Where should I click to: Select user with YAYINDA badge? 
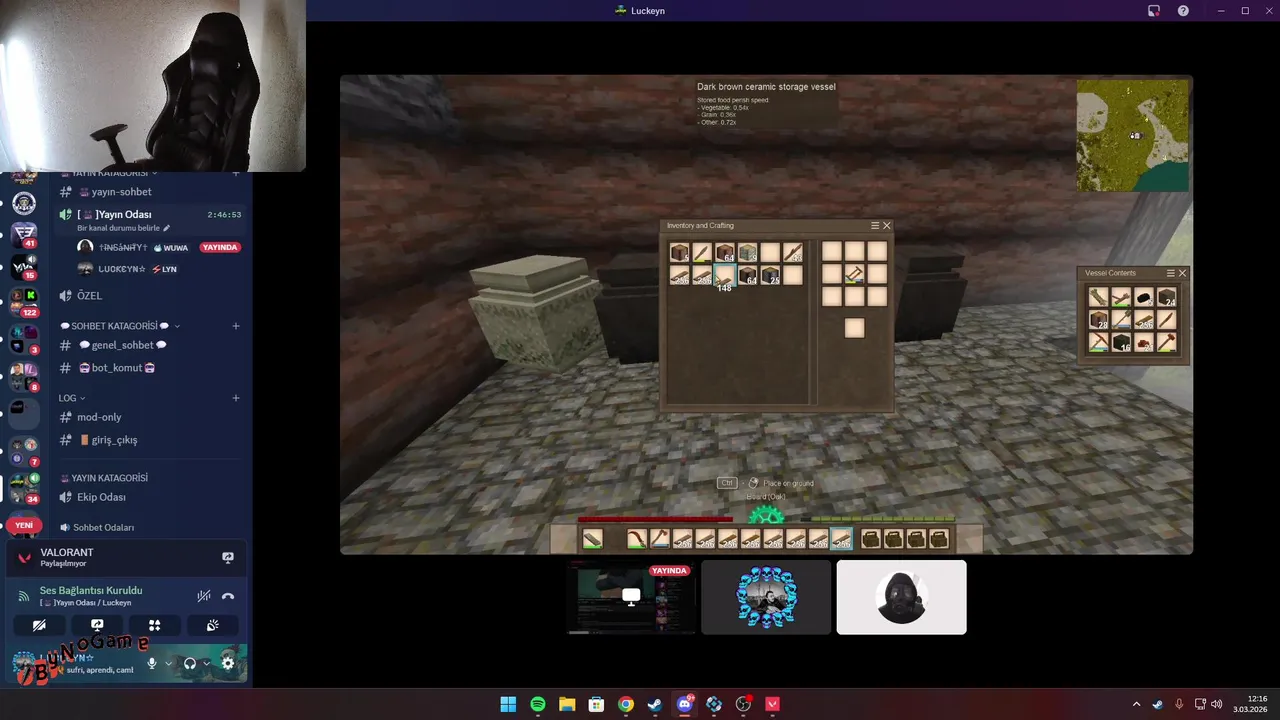pos(159,247)
